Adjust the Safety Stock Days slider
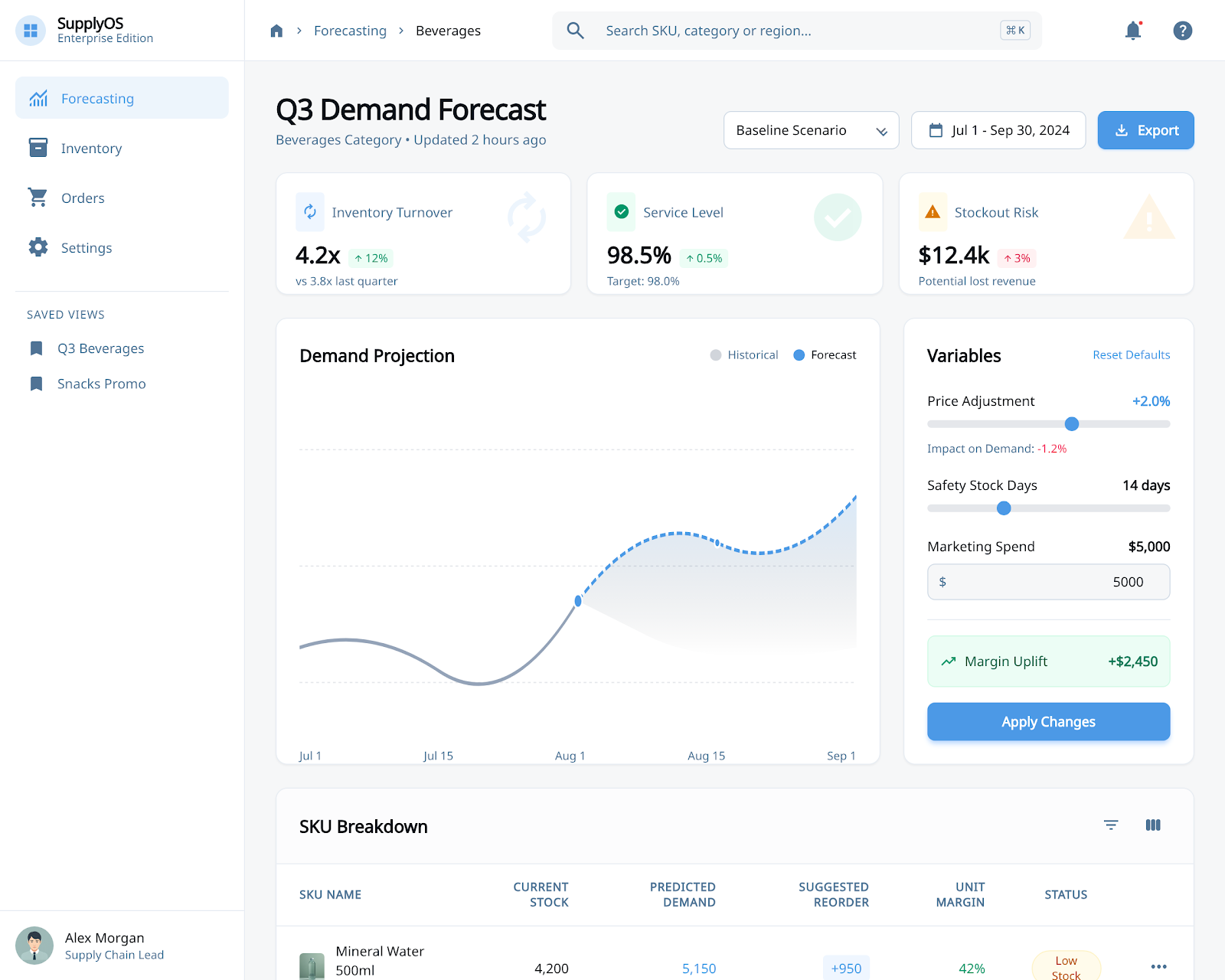 coord(1003,508)
